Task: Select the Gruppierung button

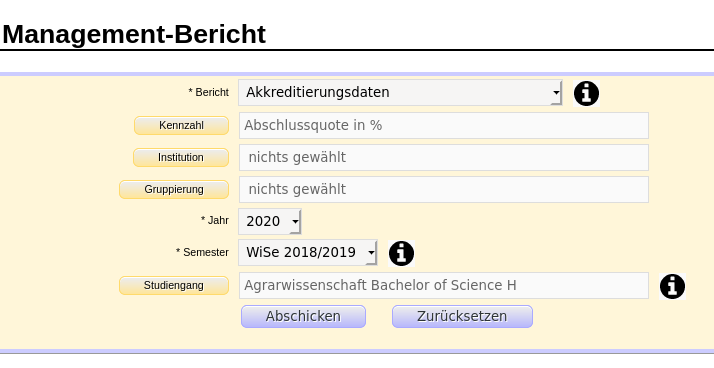Action: pos(174,189)
